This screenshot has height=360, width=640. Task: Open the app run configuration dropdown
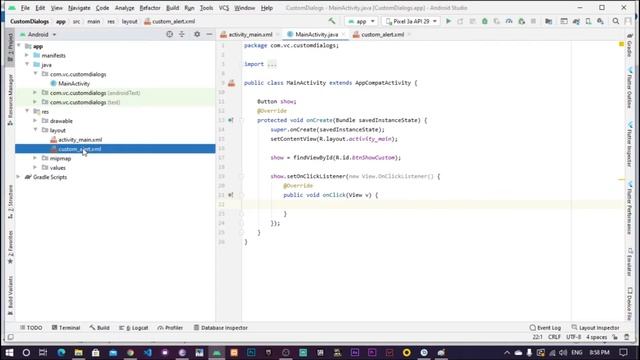pyautogui.click(x=361, y=21)
